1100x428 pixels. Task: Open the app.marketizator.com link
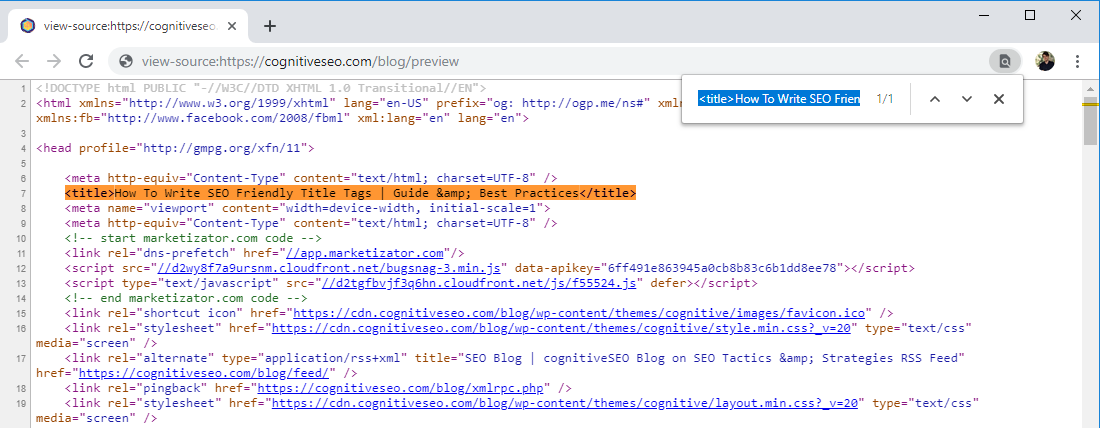[365, 253]
